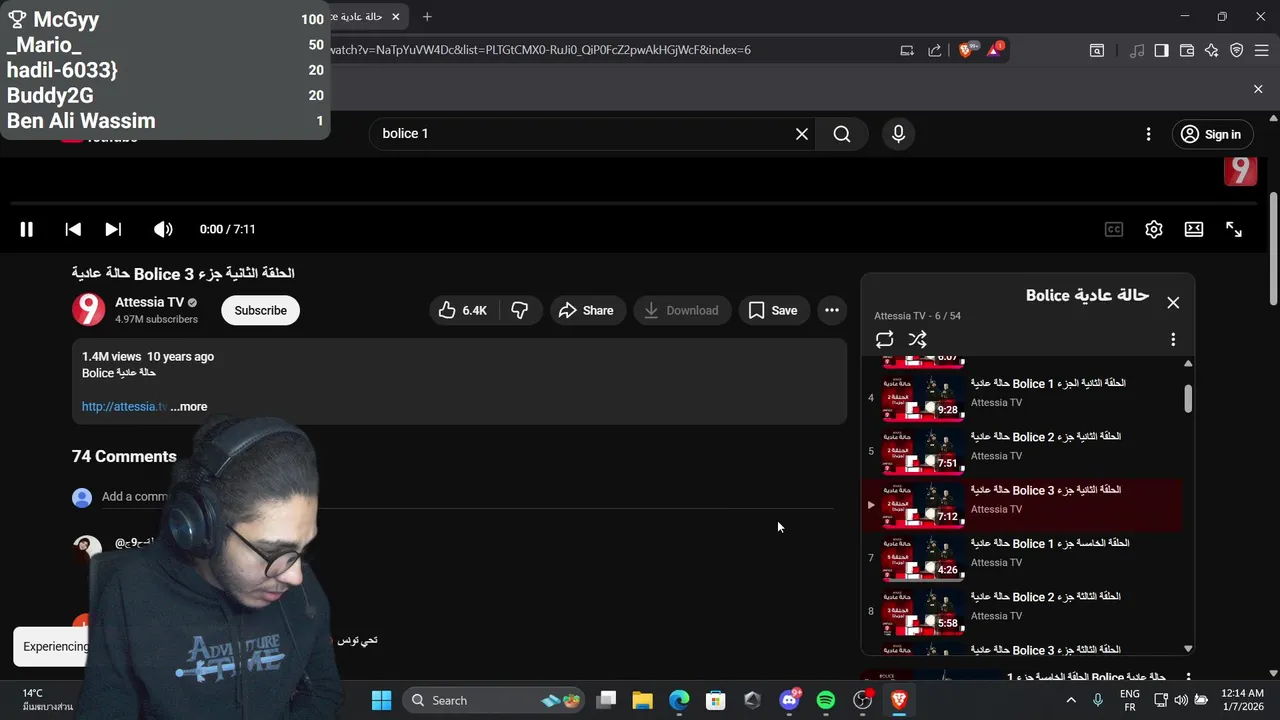Open Spotify from taskbar
Screen dimensions: 1280x720
pos(826,700)
